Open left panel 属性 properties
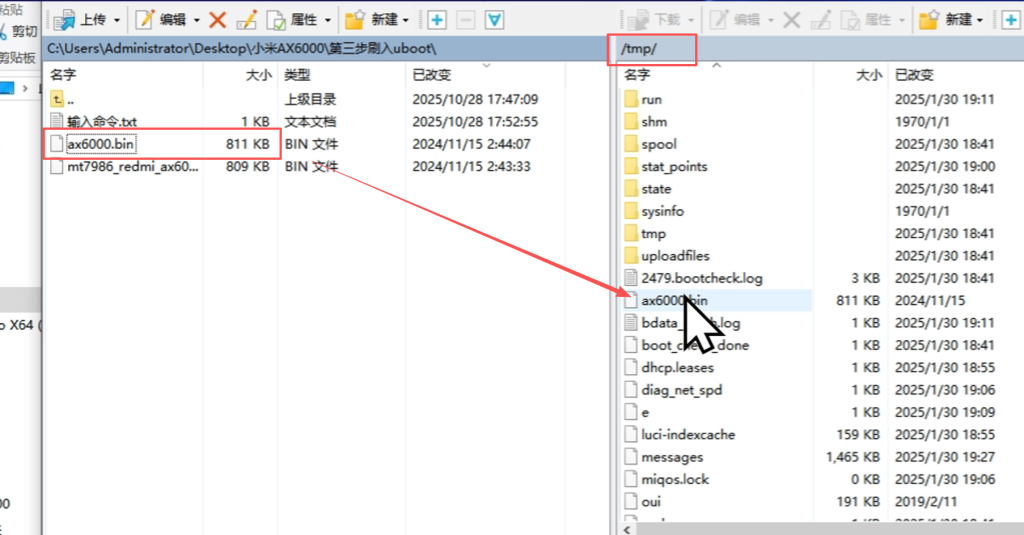This screenshot has height=535, width=1024. 292,20
